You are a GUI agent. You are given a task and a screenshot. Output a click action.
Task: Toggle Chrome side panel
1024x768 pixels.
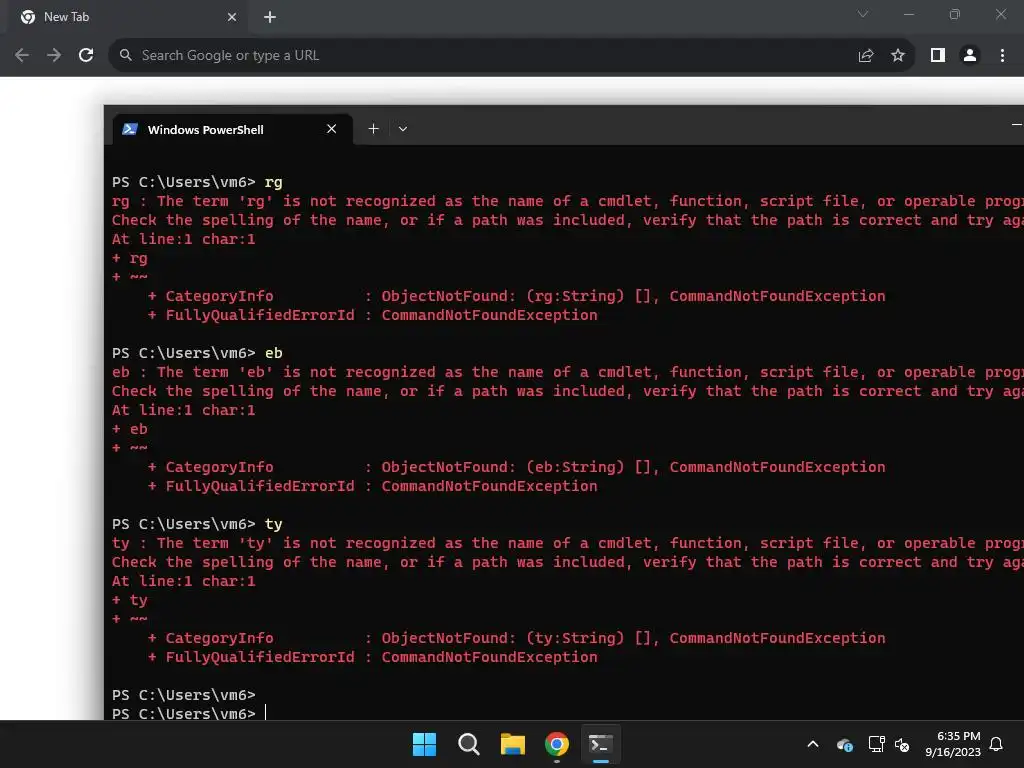[x=938, y=56]
